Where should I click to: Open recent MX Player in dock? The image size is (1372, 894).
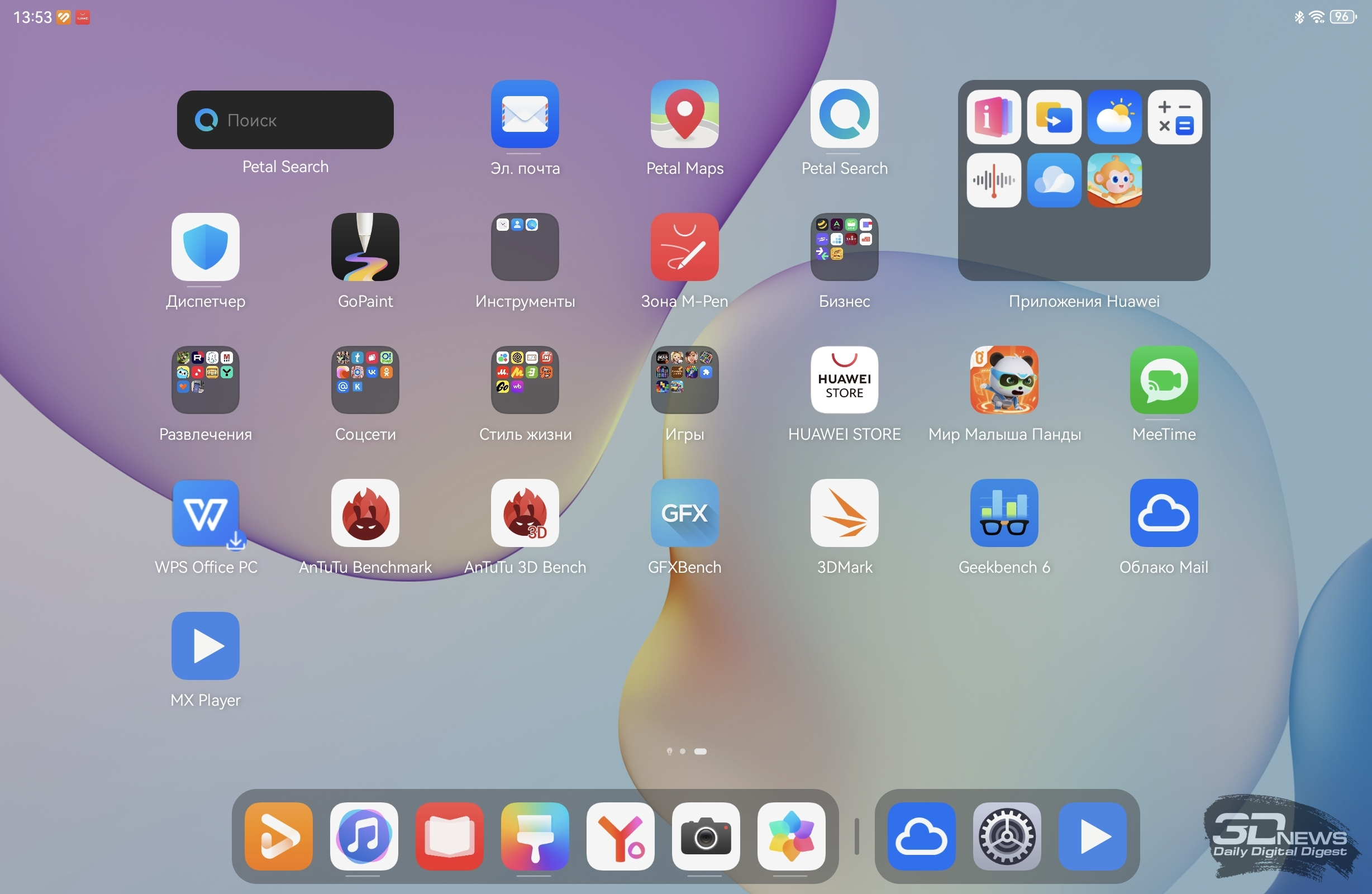click(x=1093, y=836)
